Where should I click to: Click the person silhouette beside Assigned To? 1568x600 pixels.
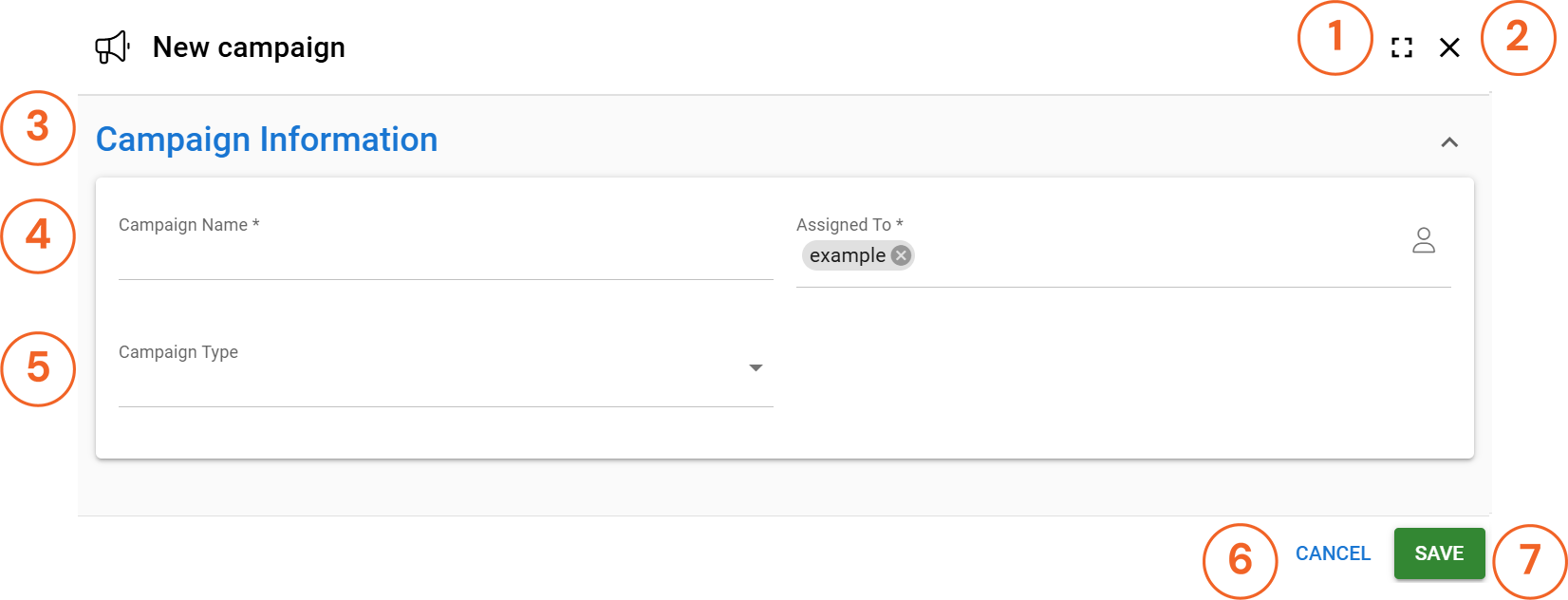1425,242
